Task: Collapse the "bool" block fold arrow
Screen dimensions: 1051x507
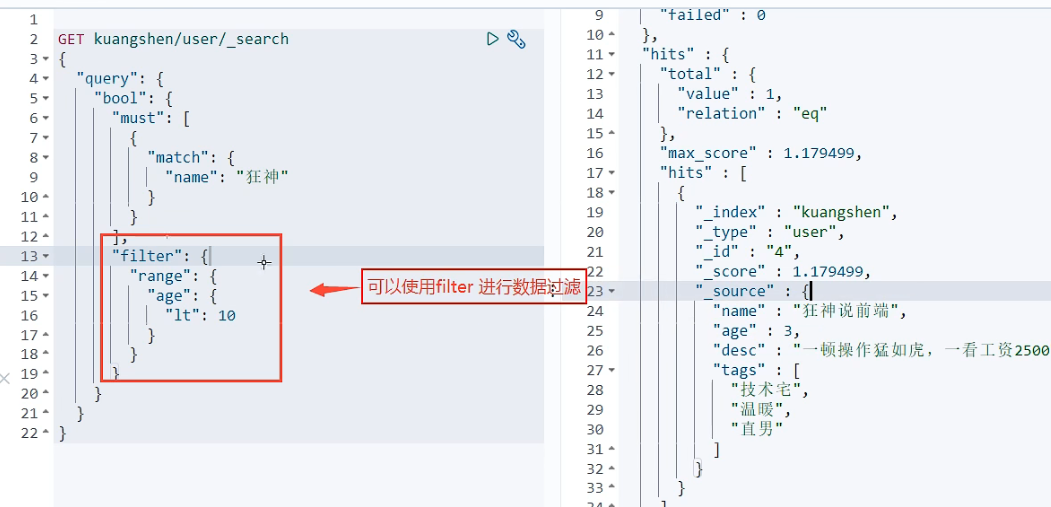Action: [46, 99]
